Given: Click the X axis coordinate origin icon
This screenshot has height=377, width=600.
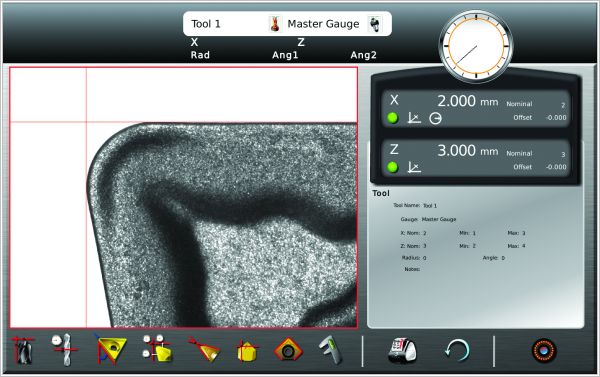Looking at the screenshot, I should (x=414, y=118).
